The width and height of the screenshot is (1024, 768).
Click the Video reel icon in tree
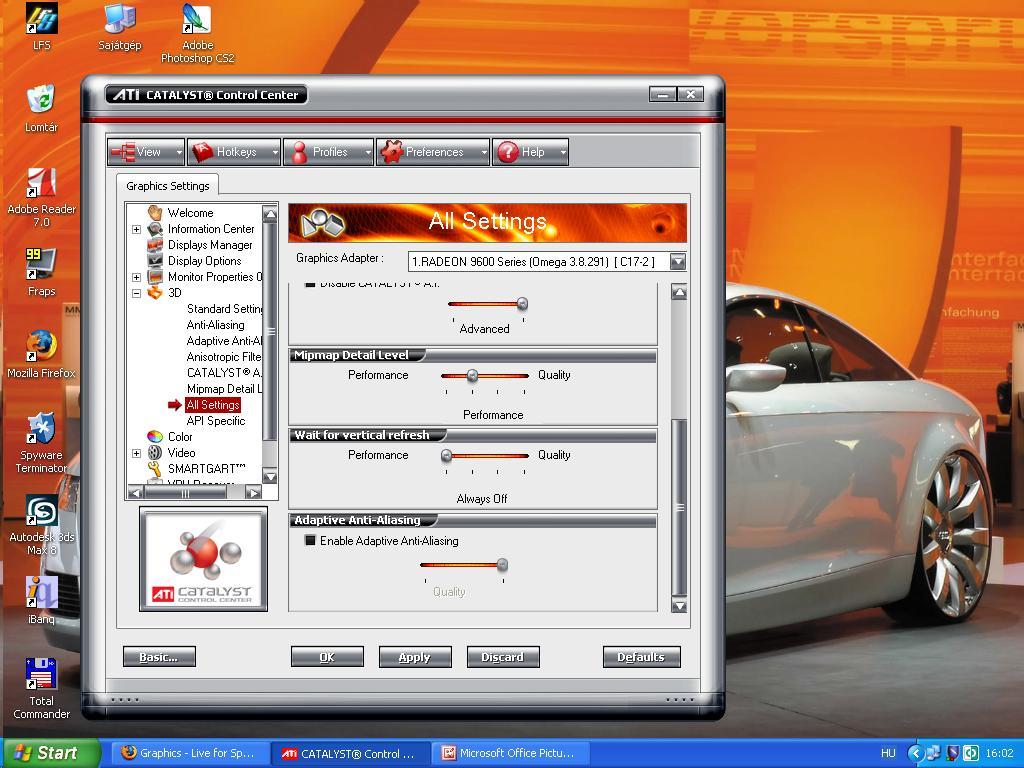[x=155, y=453]
